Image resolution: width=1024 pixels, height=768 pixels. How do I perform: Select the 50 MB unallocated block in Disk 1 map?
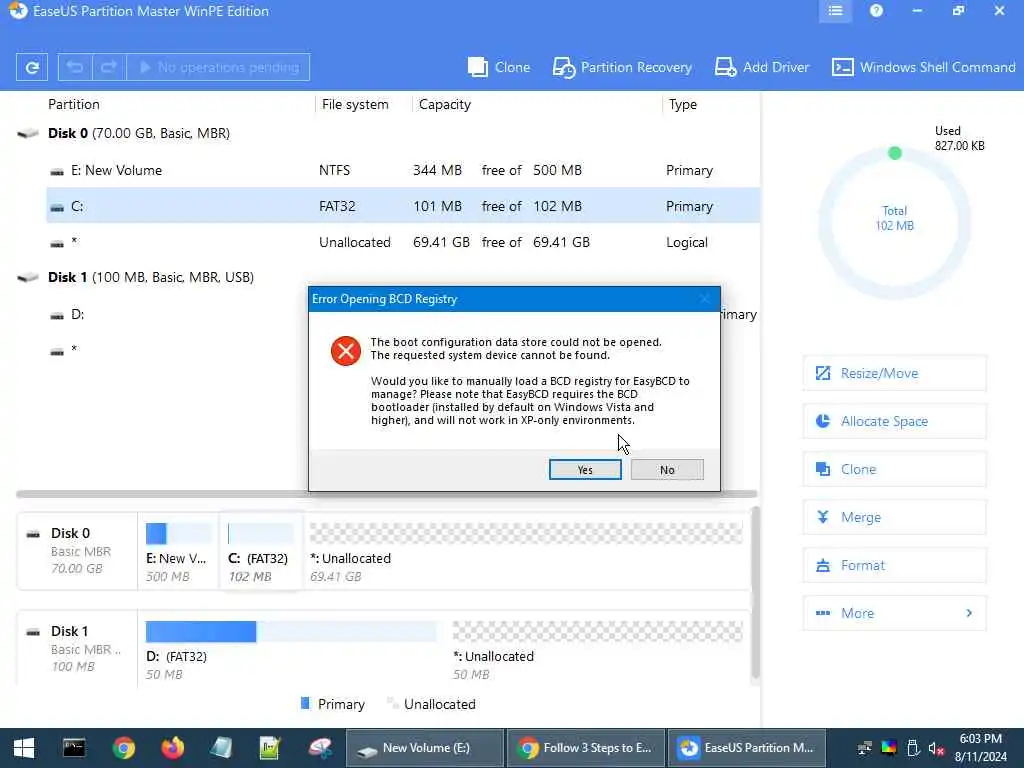click(x=598, y=650)
